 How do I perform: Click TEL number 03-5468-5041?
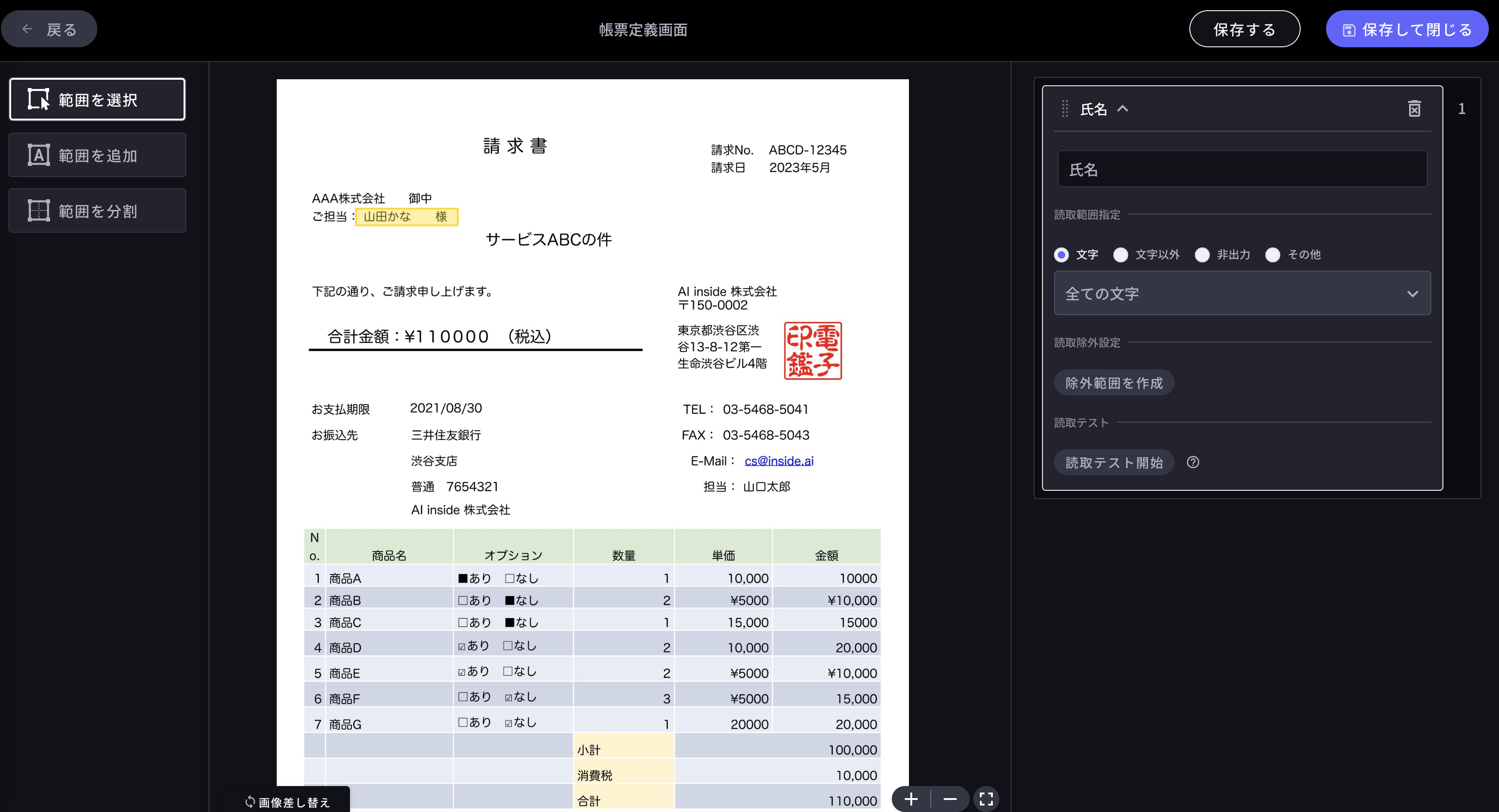pos(765,409)
